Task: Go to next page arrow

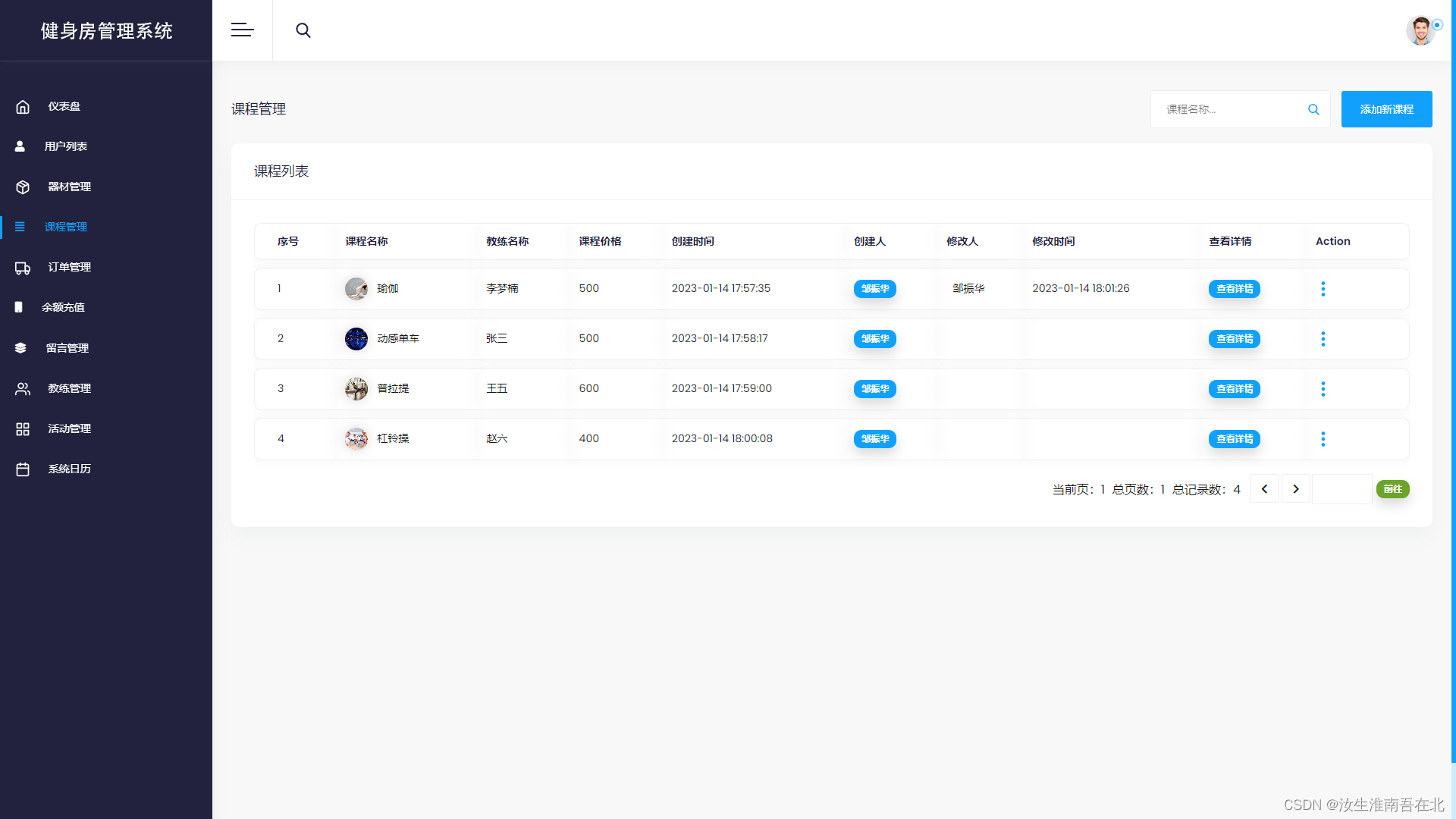Action: point(1296,489)
